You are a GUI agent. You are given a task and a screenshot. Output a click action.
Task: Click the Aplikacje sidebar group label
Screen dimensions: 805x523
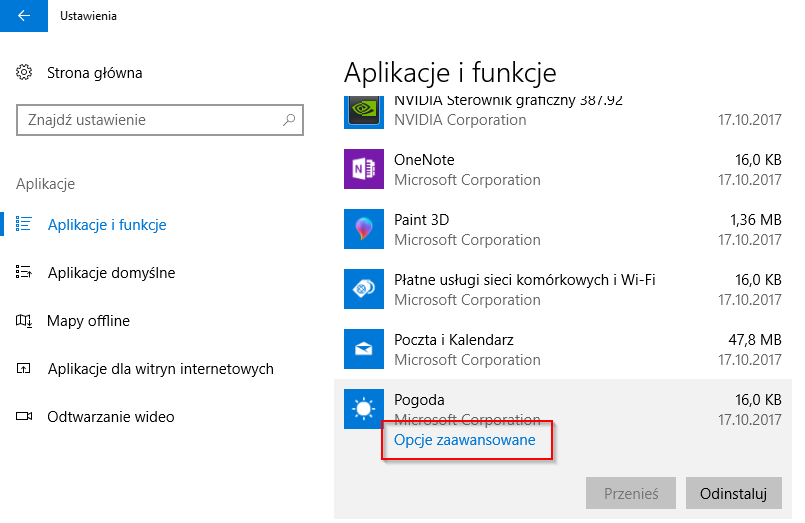[x=45, y=184]
